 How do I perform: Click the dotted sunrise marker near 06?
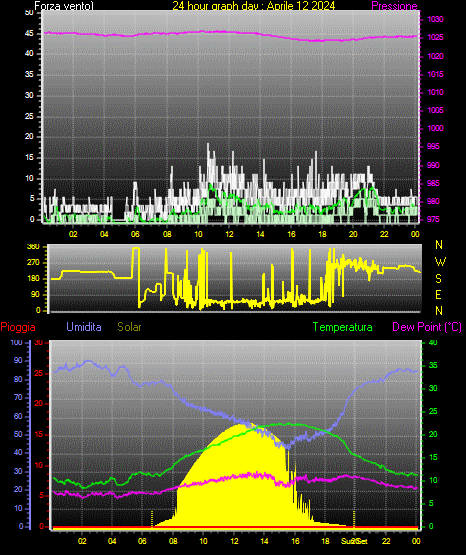152,519
